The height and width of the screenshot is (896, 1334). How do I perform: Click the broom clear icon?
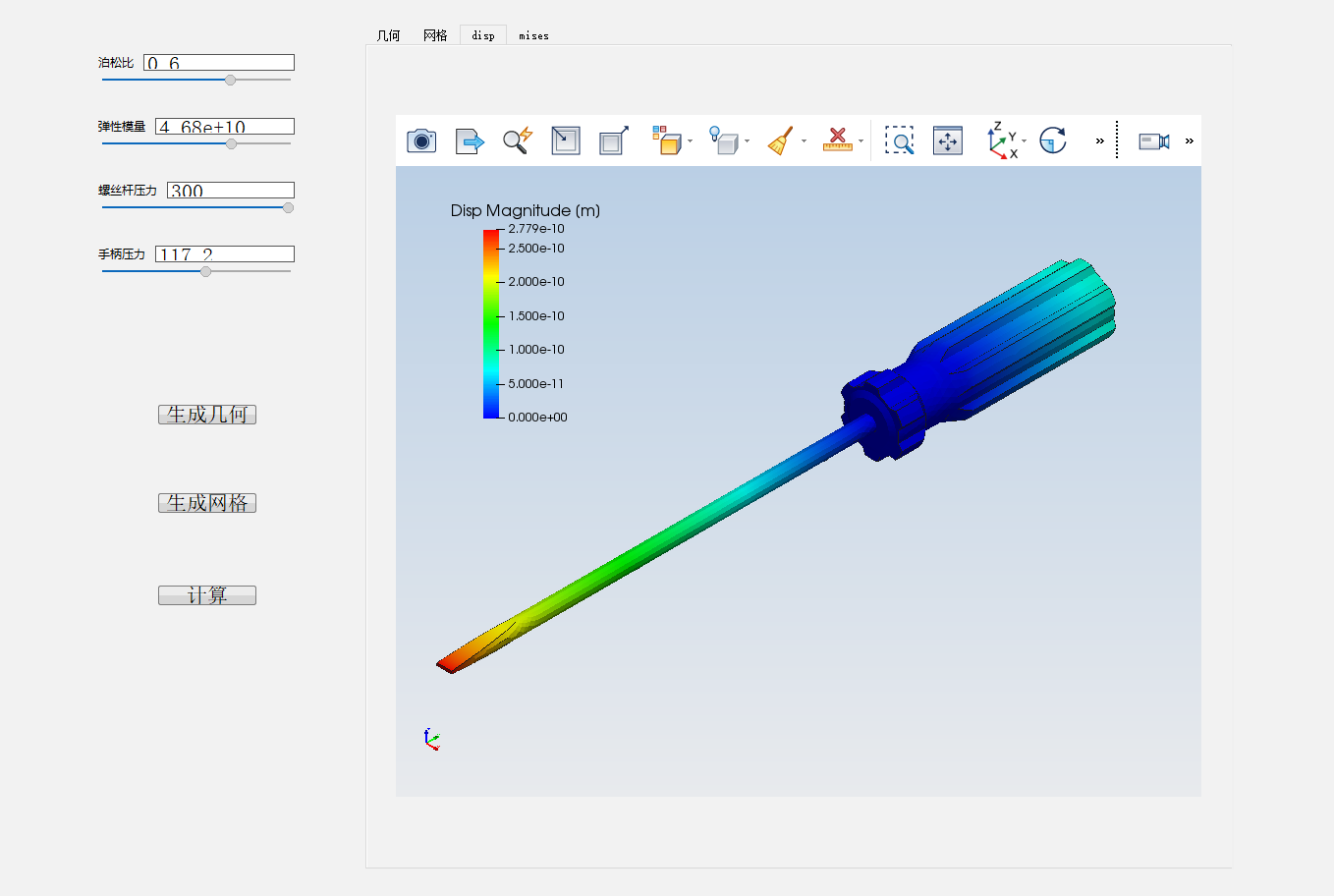pyautogui.click(x=781, y=140)
